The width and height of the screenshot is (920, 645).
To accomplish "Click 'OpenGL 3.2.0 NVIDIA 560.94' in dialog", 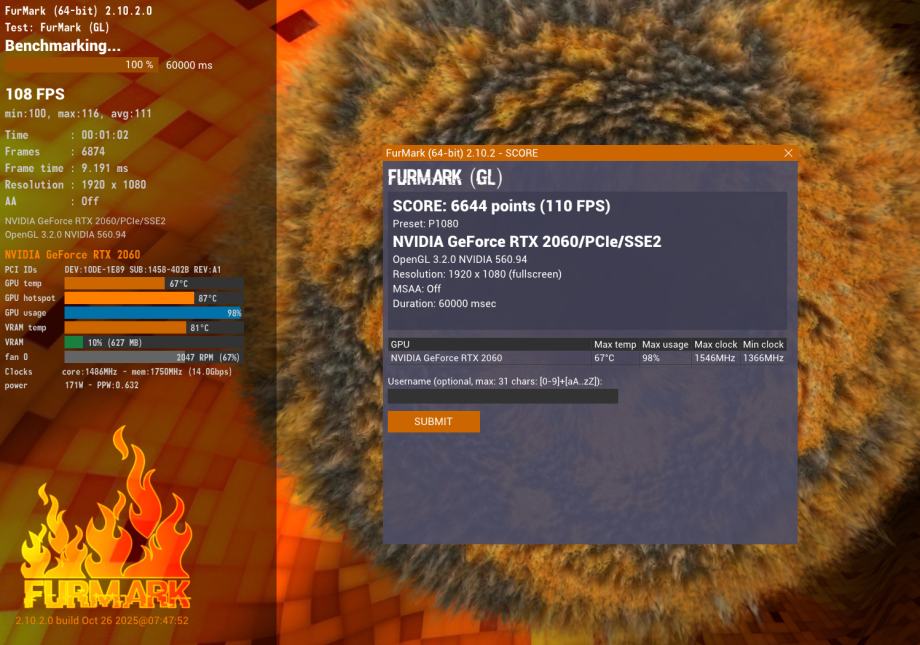I will click(x=459, y=259).
